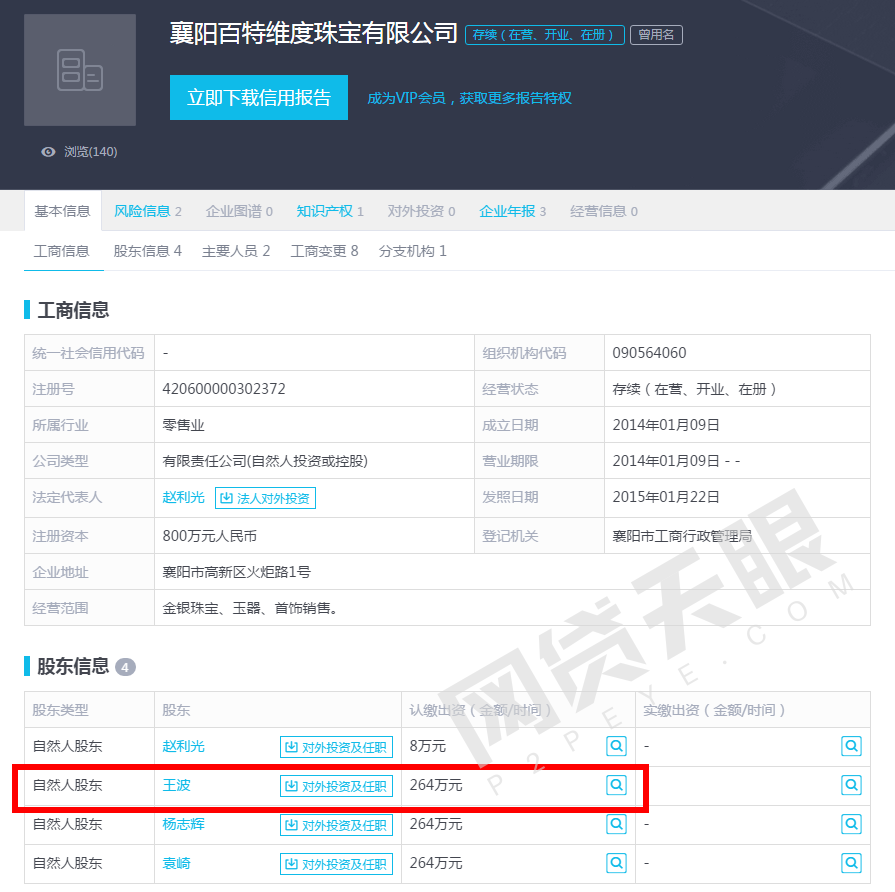This screenshot has height=892, width=895.
Task: Click the shareholder count badge 4
Action: click(125, 667)
